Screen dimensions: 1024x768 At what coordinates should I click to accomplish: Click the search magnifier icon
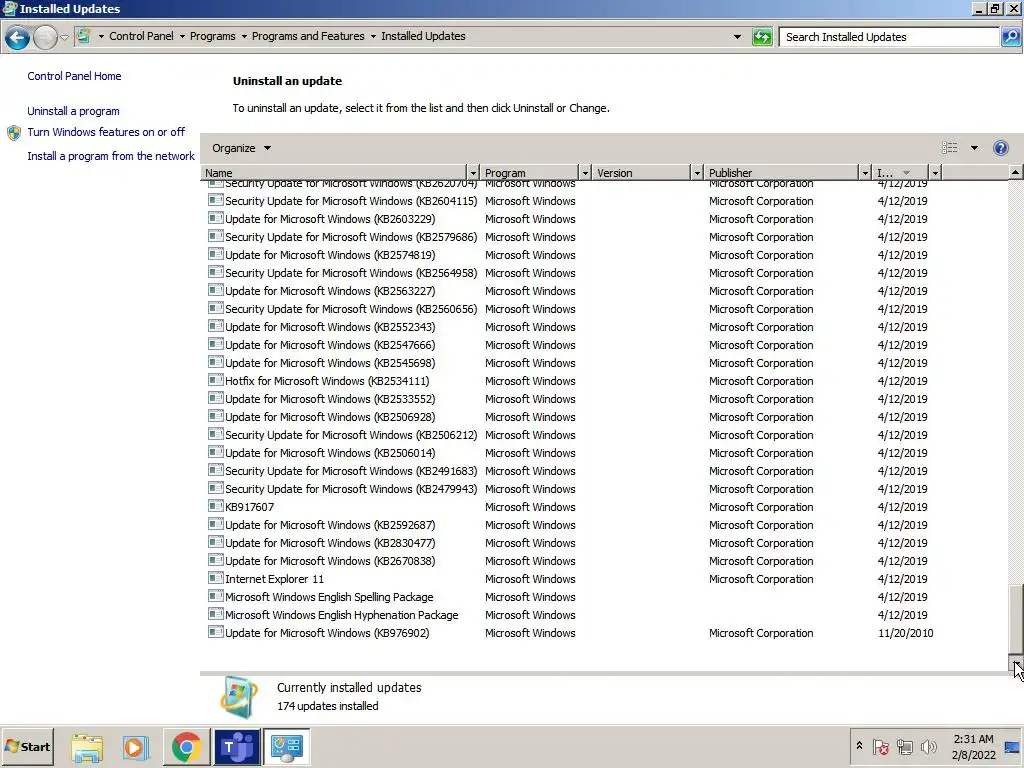click(1010, 37)
